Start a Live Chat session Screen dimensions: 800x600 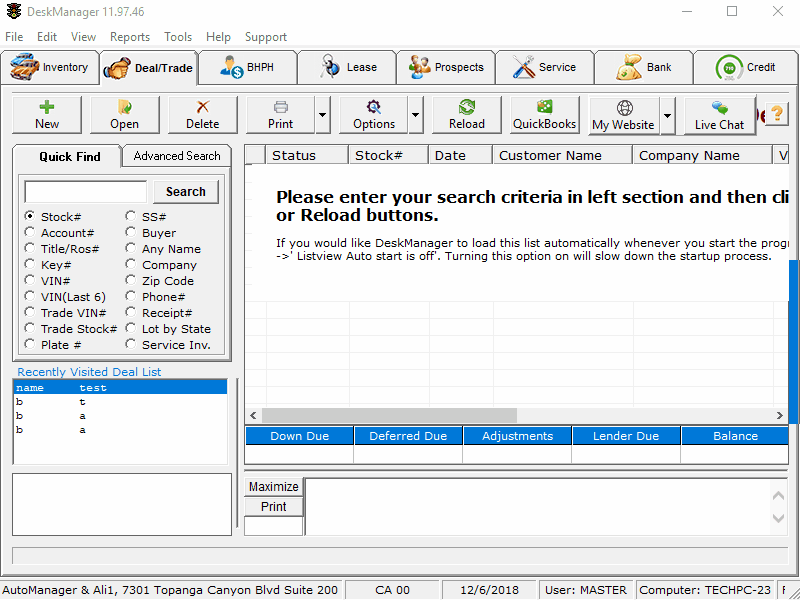pyautogui.click(x=719, y=116)
